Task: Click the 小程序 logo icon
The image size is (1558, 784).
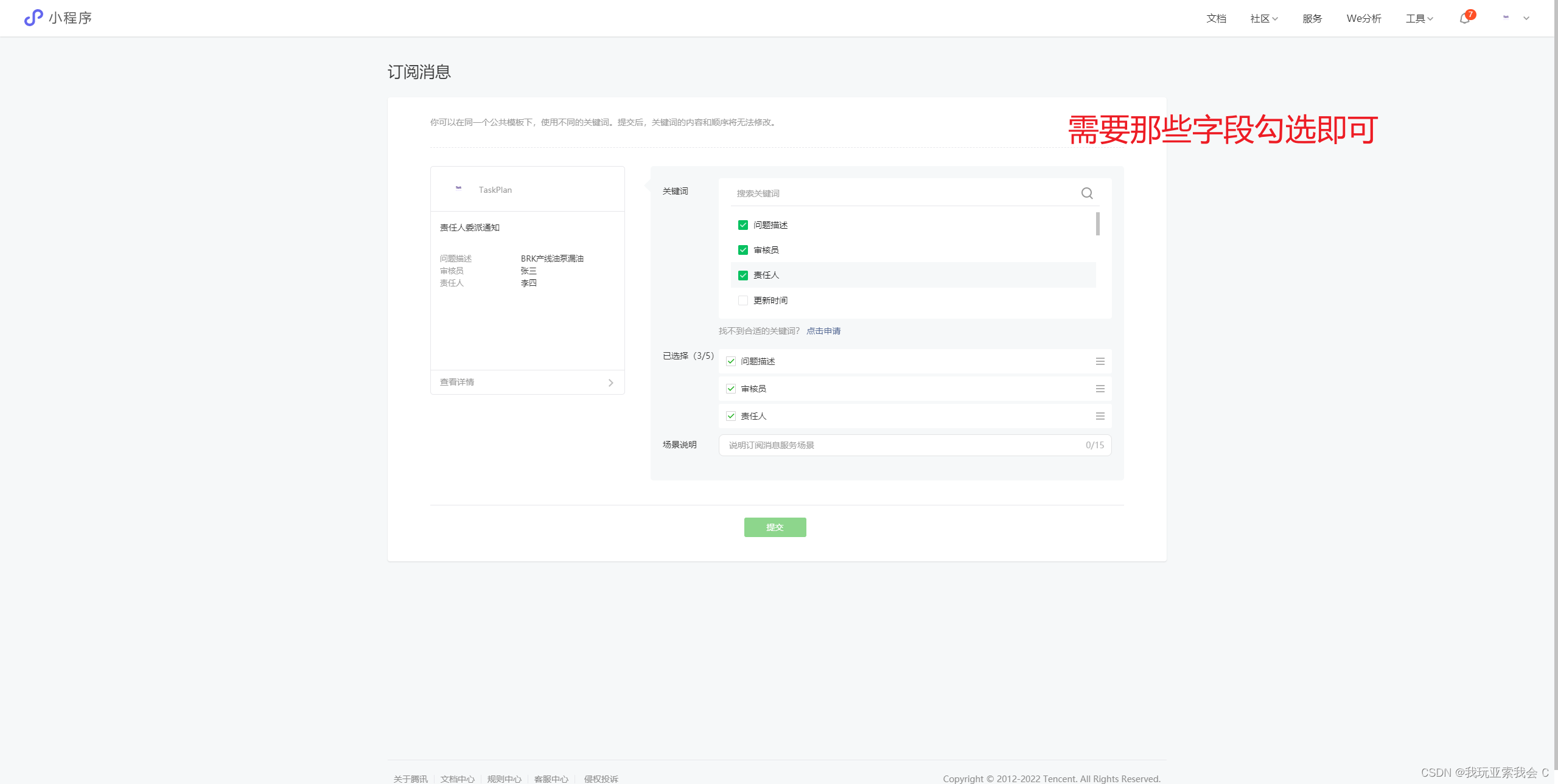Action: point(33,18)
